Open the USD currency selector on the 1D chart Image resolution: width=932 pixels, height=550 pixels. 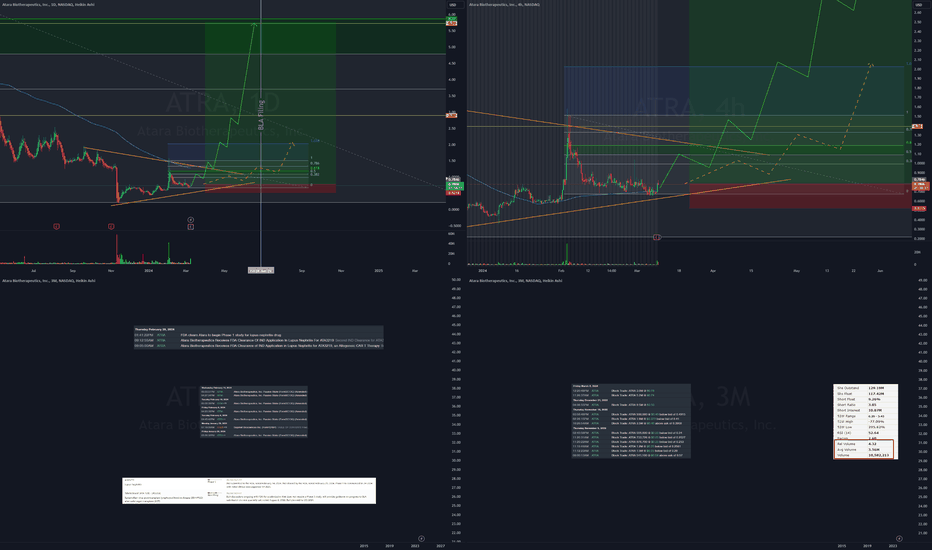point(452,5)
